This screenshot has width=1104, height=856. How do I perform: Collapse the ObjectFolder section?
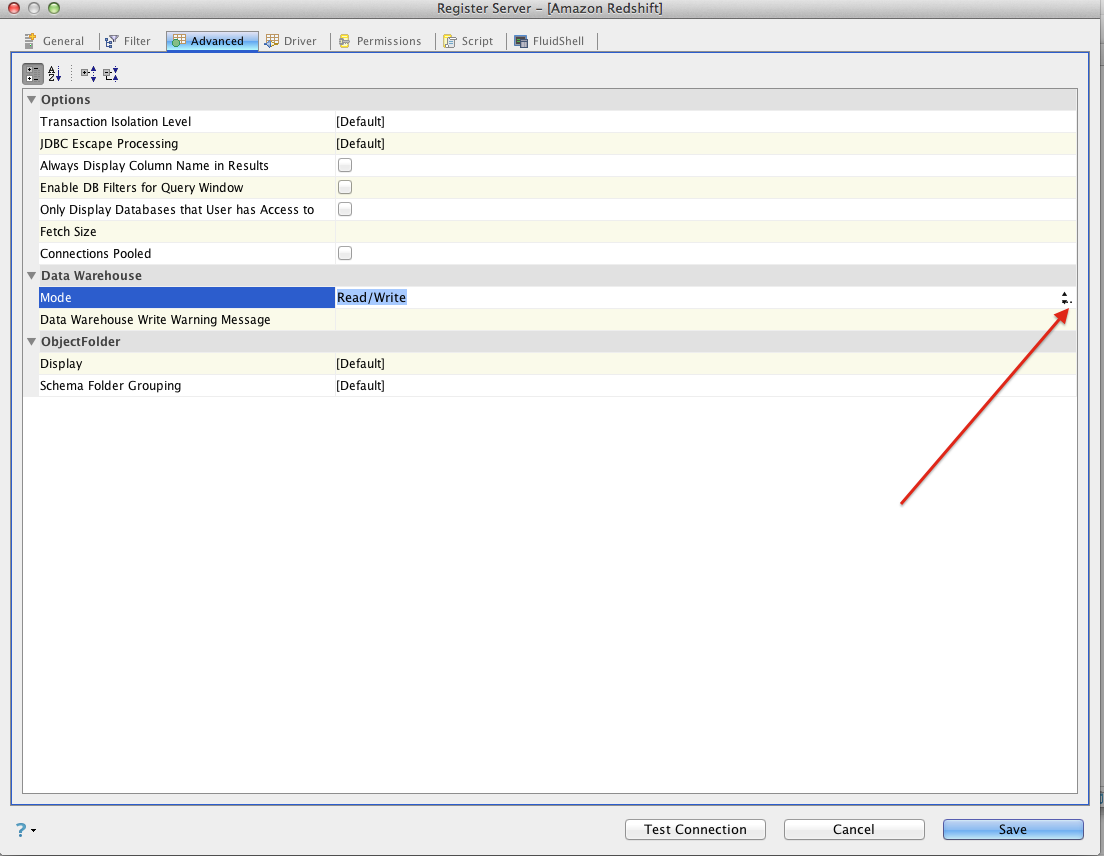point(32,341)
